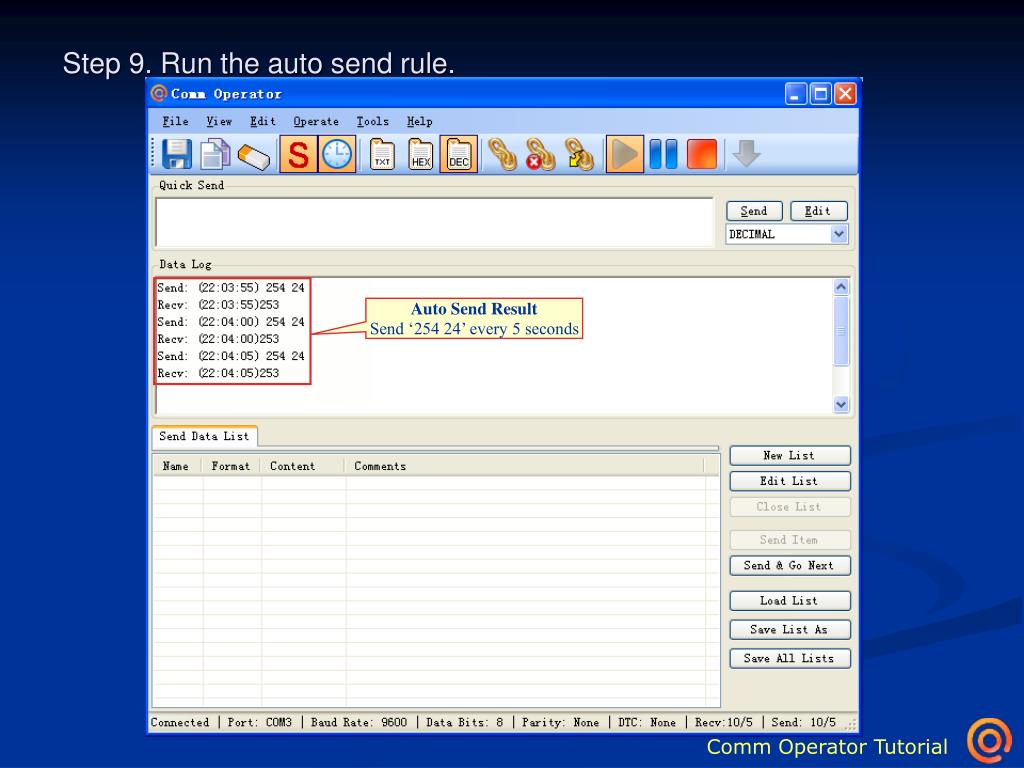
Task: Open the Operate menu
Action: (x=316, y=121)
